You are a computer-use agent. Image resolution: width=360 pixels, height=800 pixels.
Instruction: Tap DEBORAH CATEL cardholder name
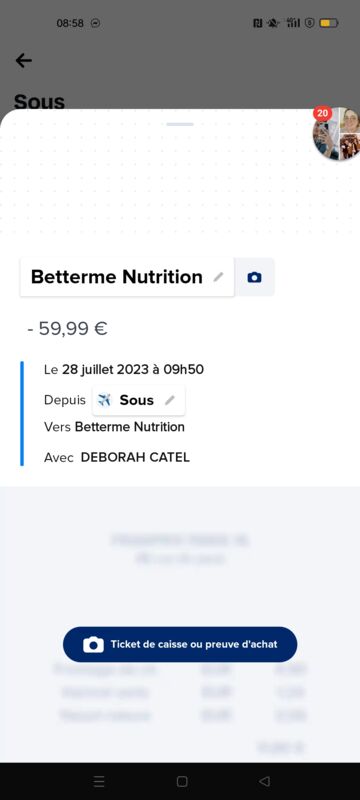(135, 457)
